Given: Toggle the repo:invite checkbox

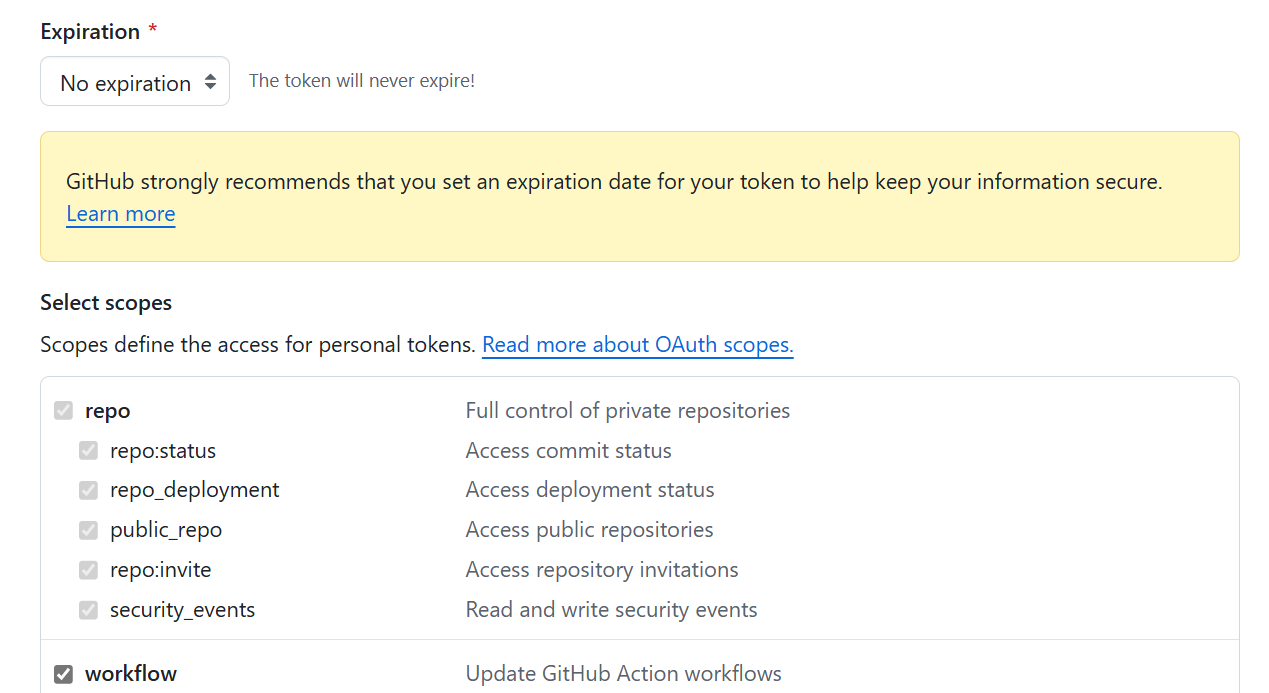Looking at the screenshot, I should tap(89, 570).
